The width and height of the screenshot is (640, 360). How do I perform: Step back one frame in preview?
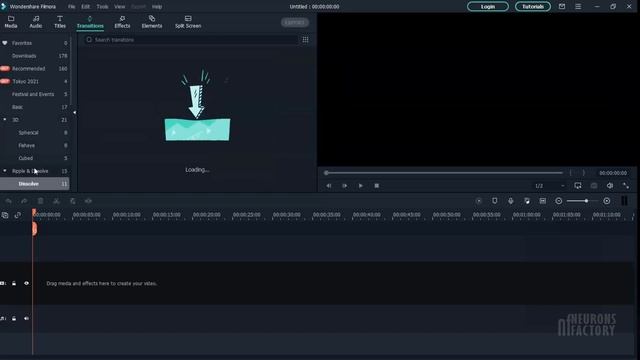tap(329, 186)
